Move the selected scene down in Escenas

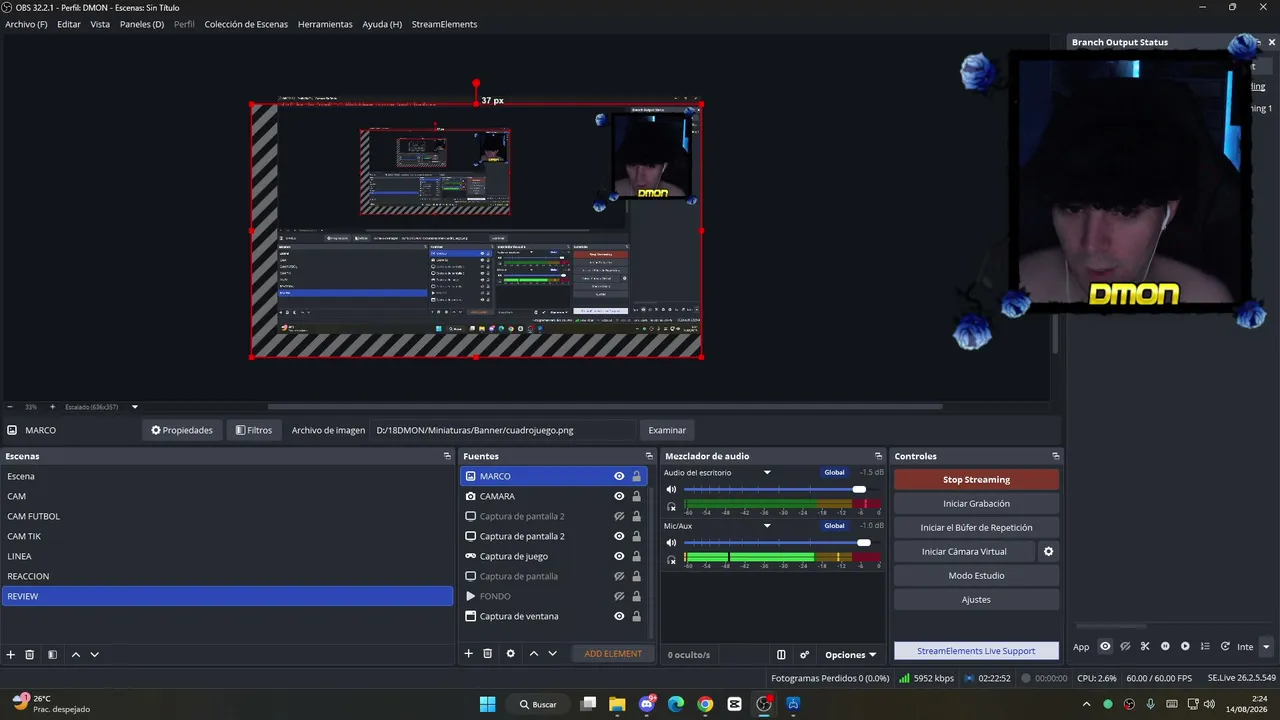[95, 654]
